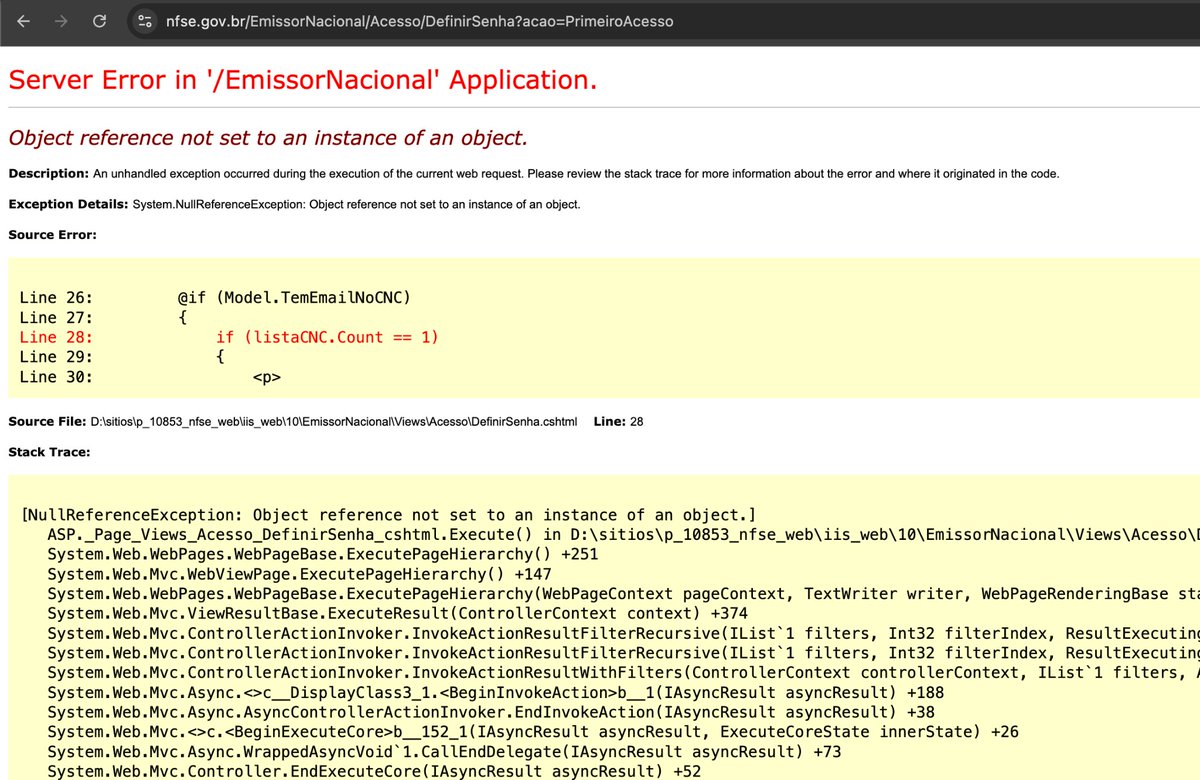The width and height of the screenshot is (1200, 780).
Task: Click the text 'System.NullReferenceException: Object reference not set'
Action: tap(356, 204)
